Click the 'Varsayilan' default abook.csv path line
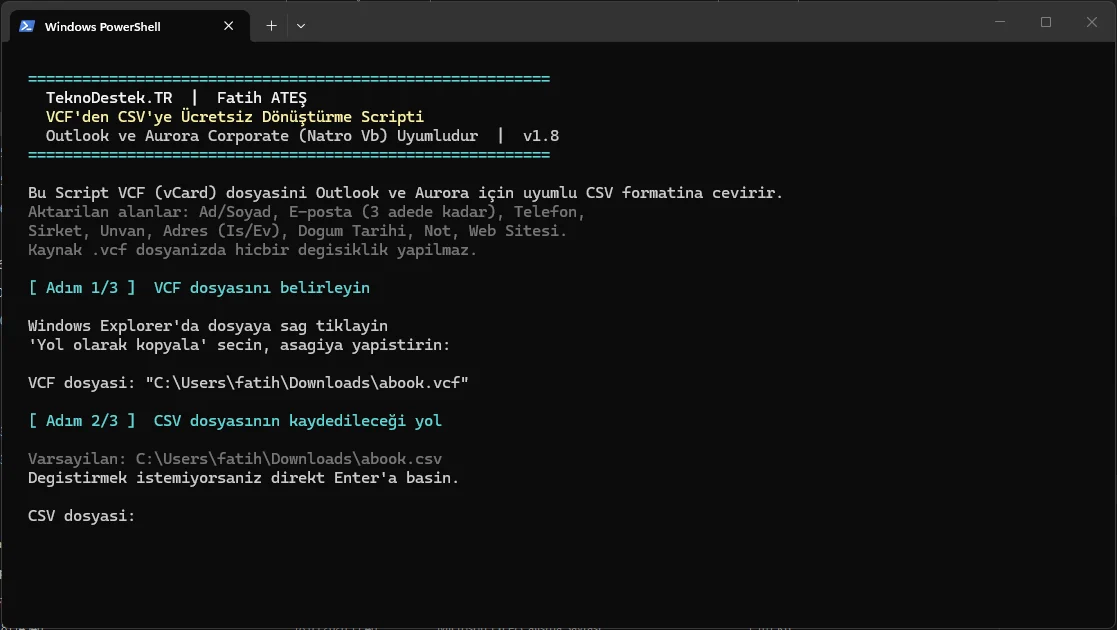 coord(234,459)
